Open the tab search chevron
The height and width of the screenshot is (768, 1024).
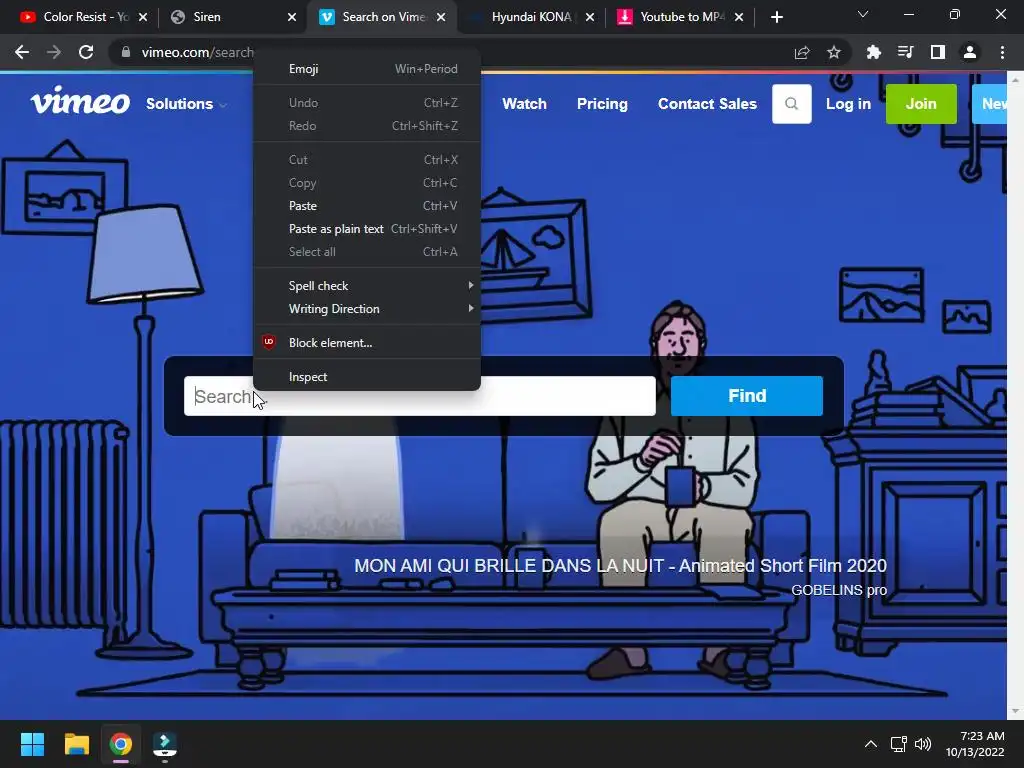coord(863,14)
